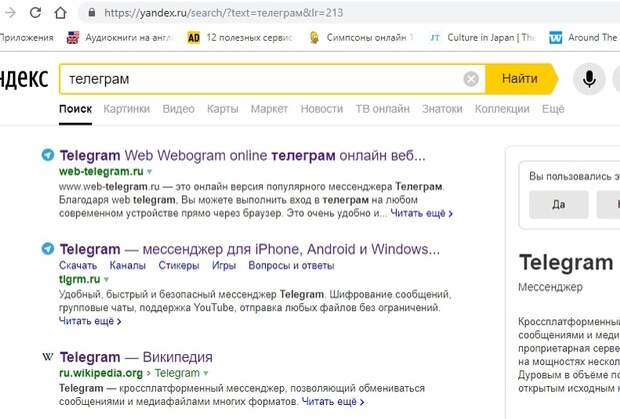This screenshot has height=419, width=620.
Task: Click the Да button in the survey box
Action: click(559, 204)
